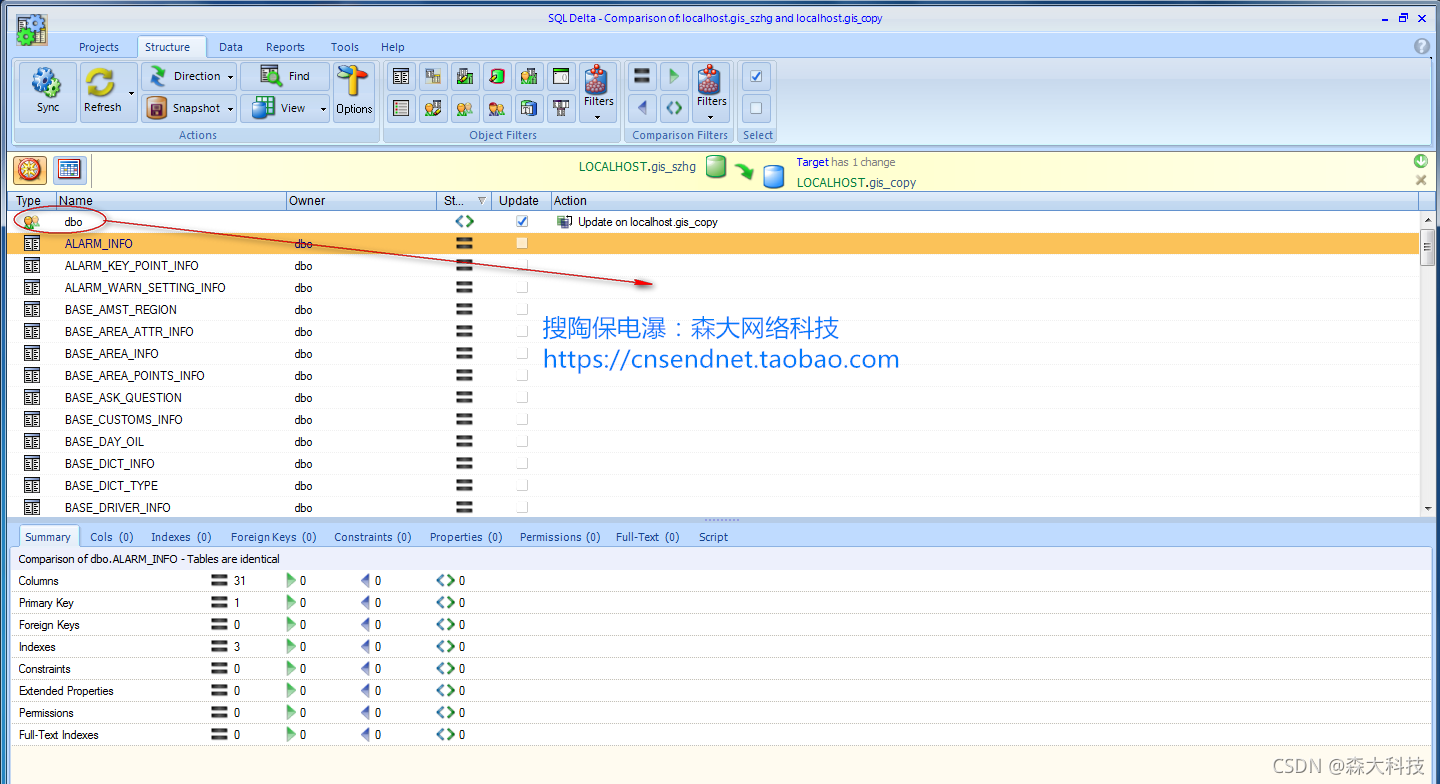Toggle Update checkbox on BASE_AMST_REGION row
The image size is (1440, 784).
(522, 309)
